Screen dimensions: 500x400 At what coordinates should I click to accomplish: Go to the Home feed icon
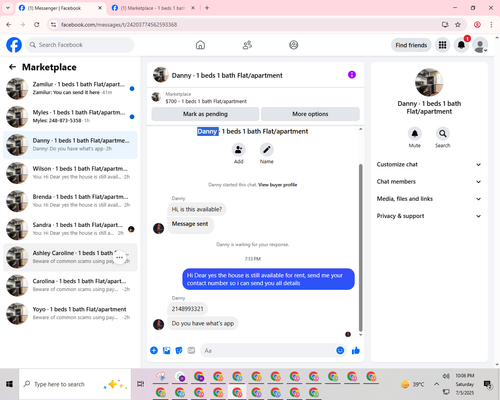tap(200, 45)
